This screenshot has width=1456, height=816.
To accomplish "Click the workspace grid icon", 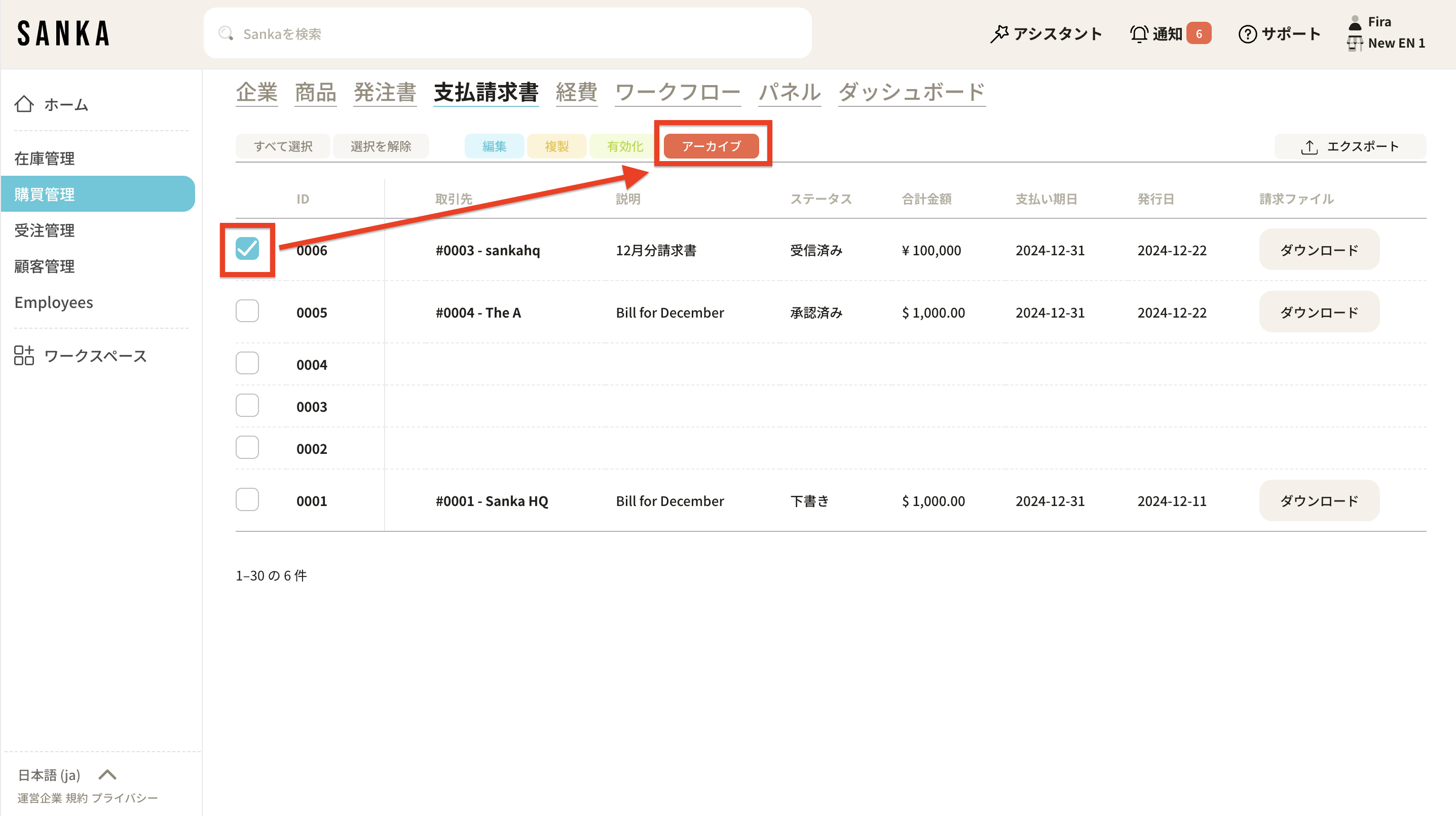I will pos(24,356).
